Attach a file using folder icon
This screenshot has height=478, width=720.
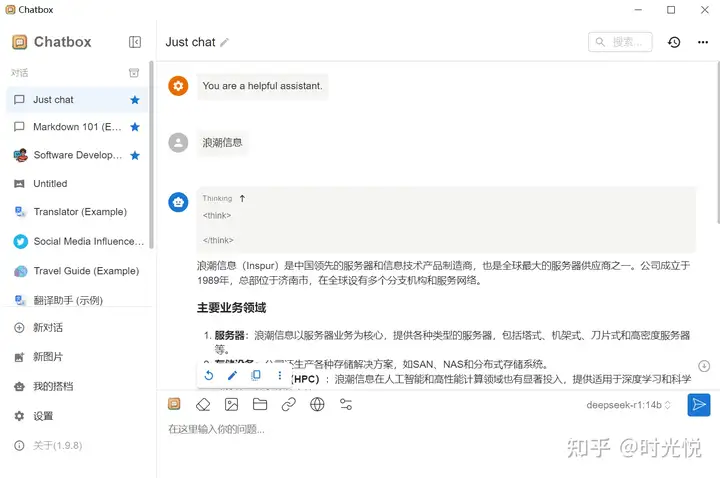260,404
